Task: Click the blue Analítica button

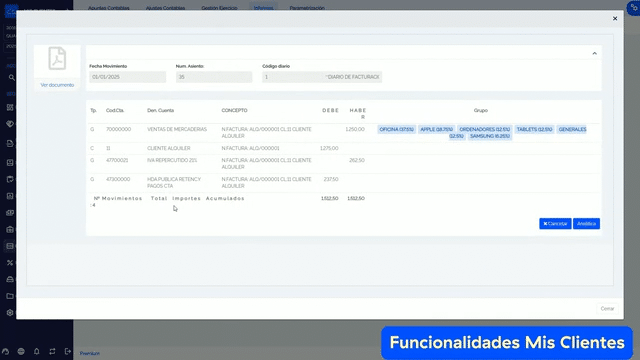Action: click(586, 224)
